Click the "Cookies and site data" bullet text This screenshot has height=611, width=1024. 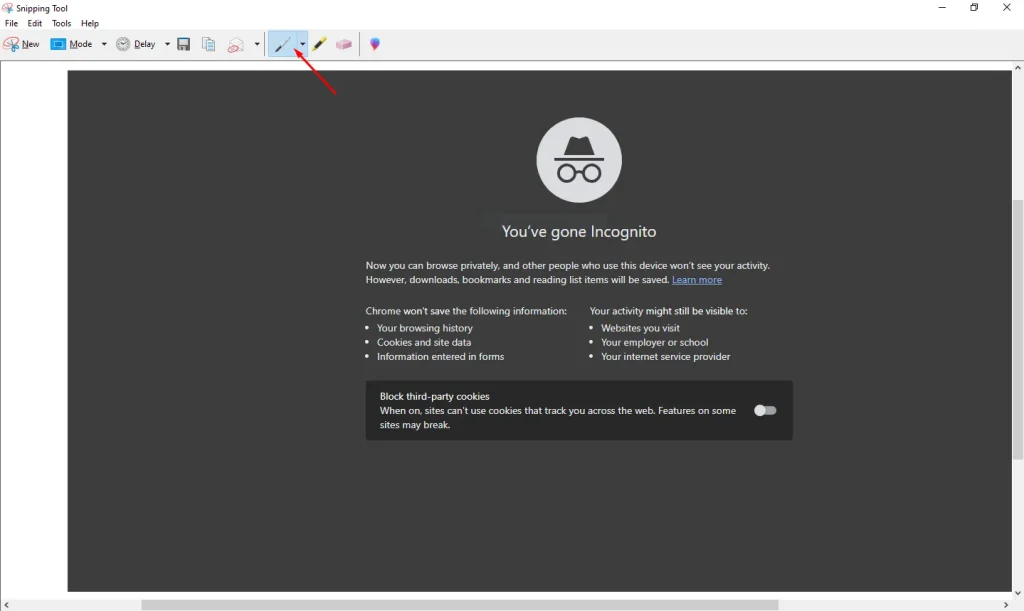424,343
